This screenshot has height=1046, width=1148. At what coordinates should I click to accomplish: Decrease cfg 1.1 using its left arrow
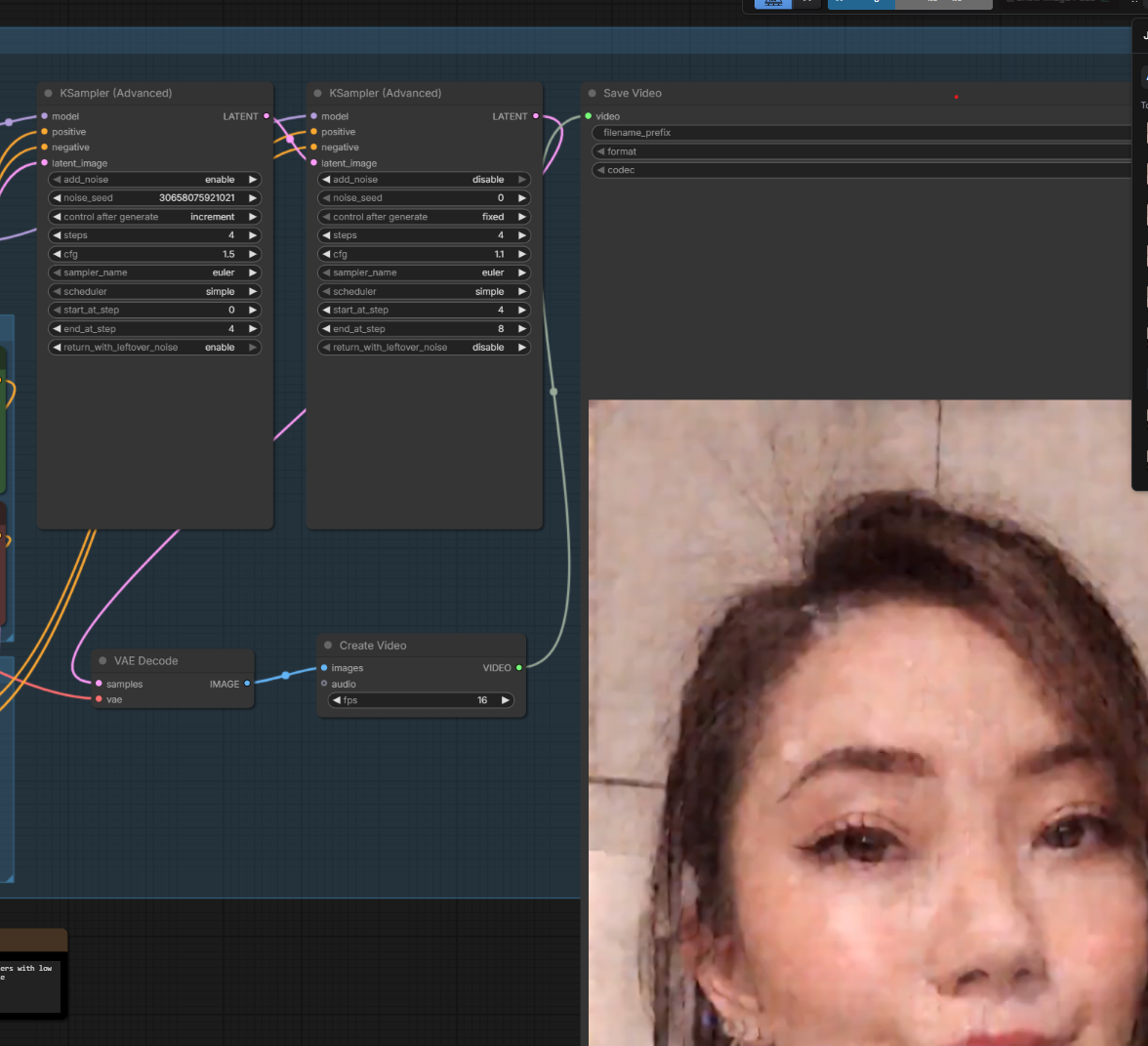coord(326,254)
